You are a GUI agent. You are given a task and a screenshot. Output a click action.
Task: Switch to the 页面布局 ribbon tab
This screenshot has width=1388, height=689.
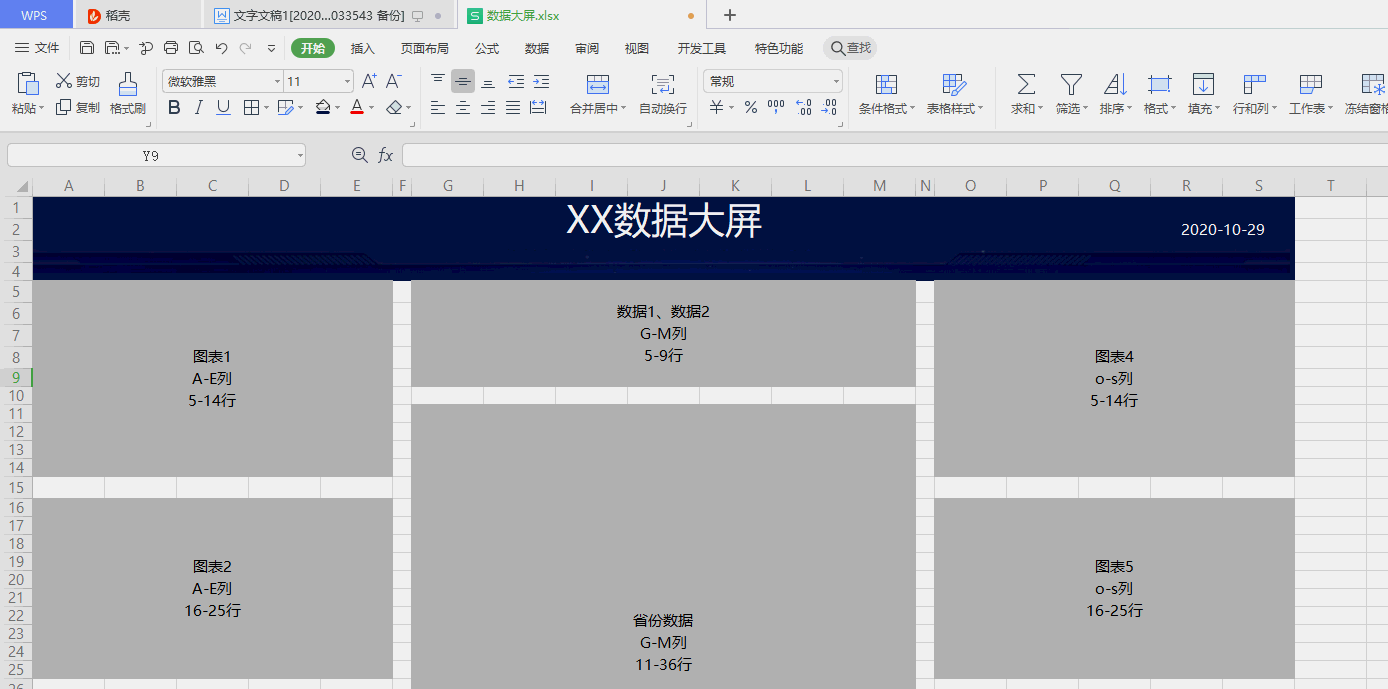coord(424,48)
